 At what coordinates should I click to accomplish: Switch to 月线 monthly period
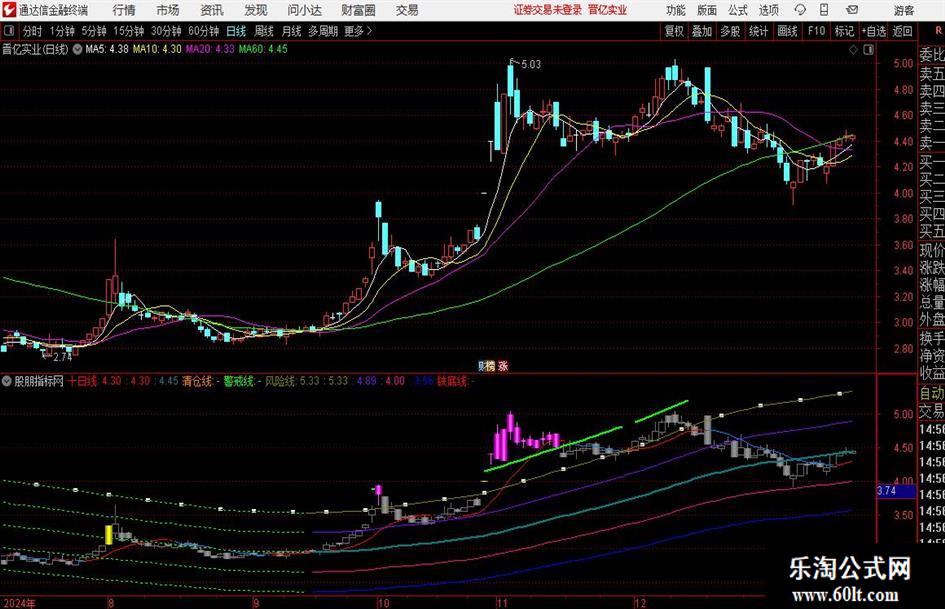click(x=292, y=31)
